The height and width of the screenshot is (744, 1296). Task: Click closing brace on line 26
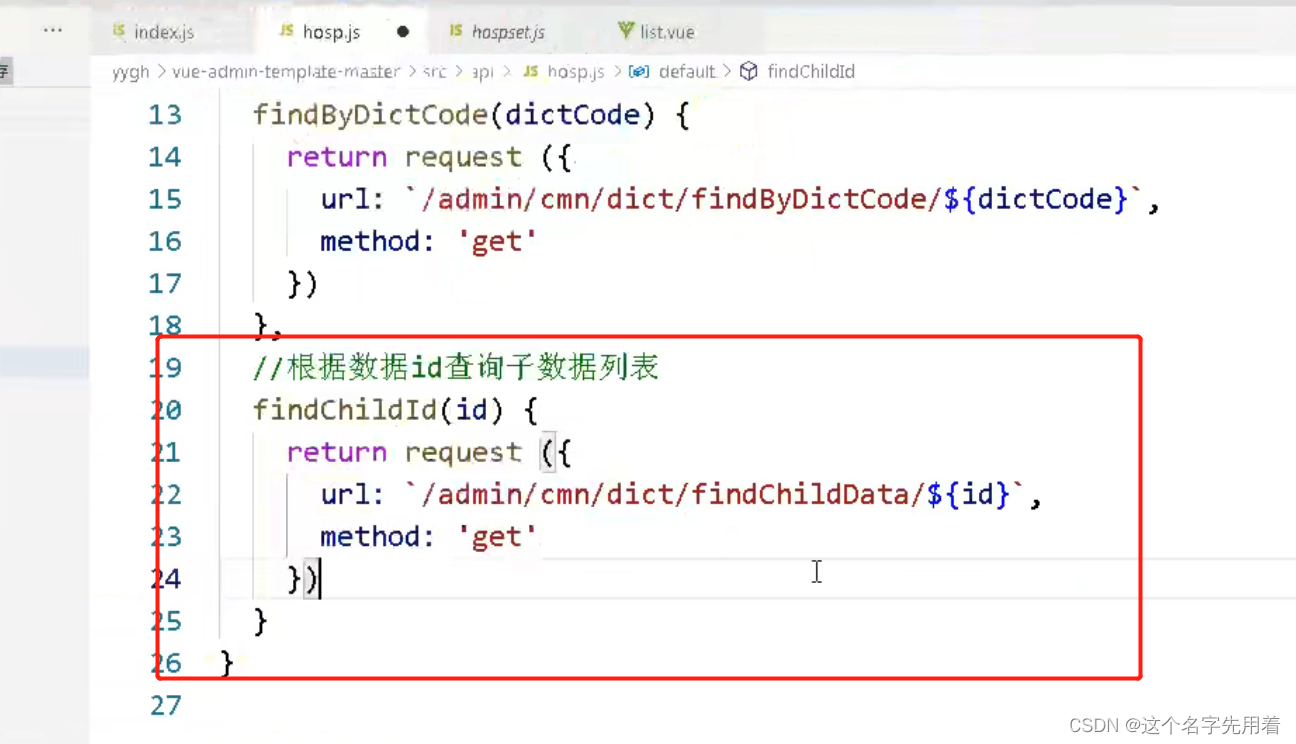(x=227, y=663)
